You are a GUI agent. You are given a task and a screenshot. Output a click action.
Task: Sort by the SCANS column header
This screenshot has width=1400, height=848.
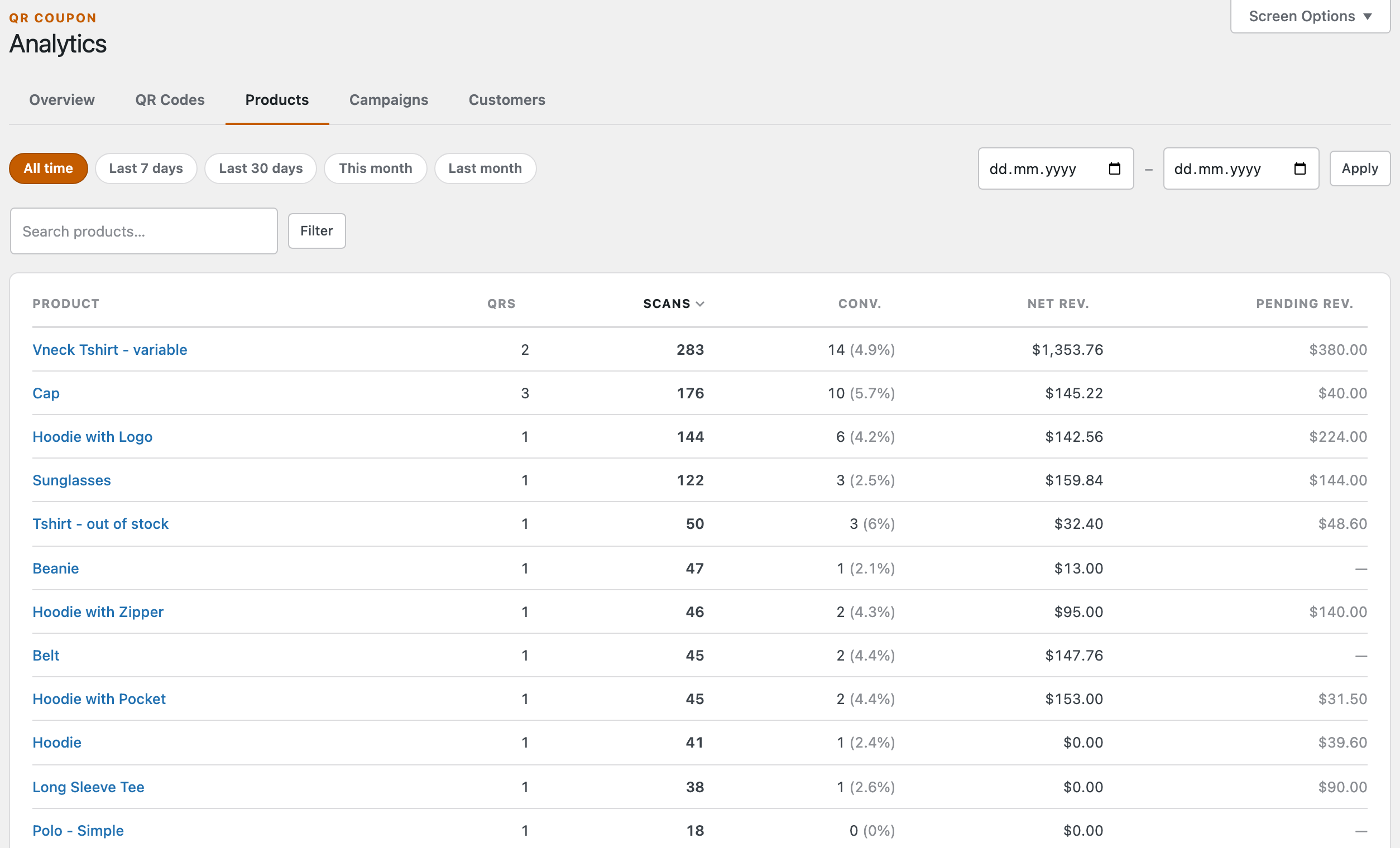click(x=673, y=304)
